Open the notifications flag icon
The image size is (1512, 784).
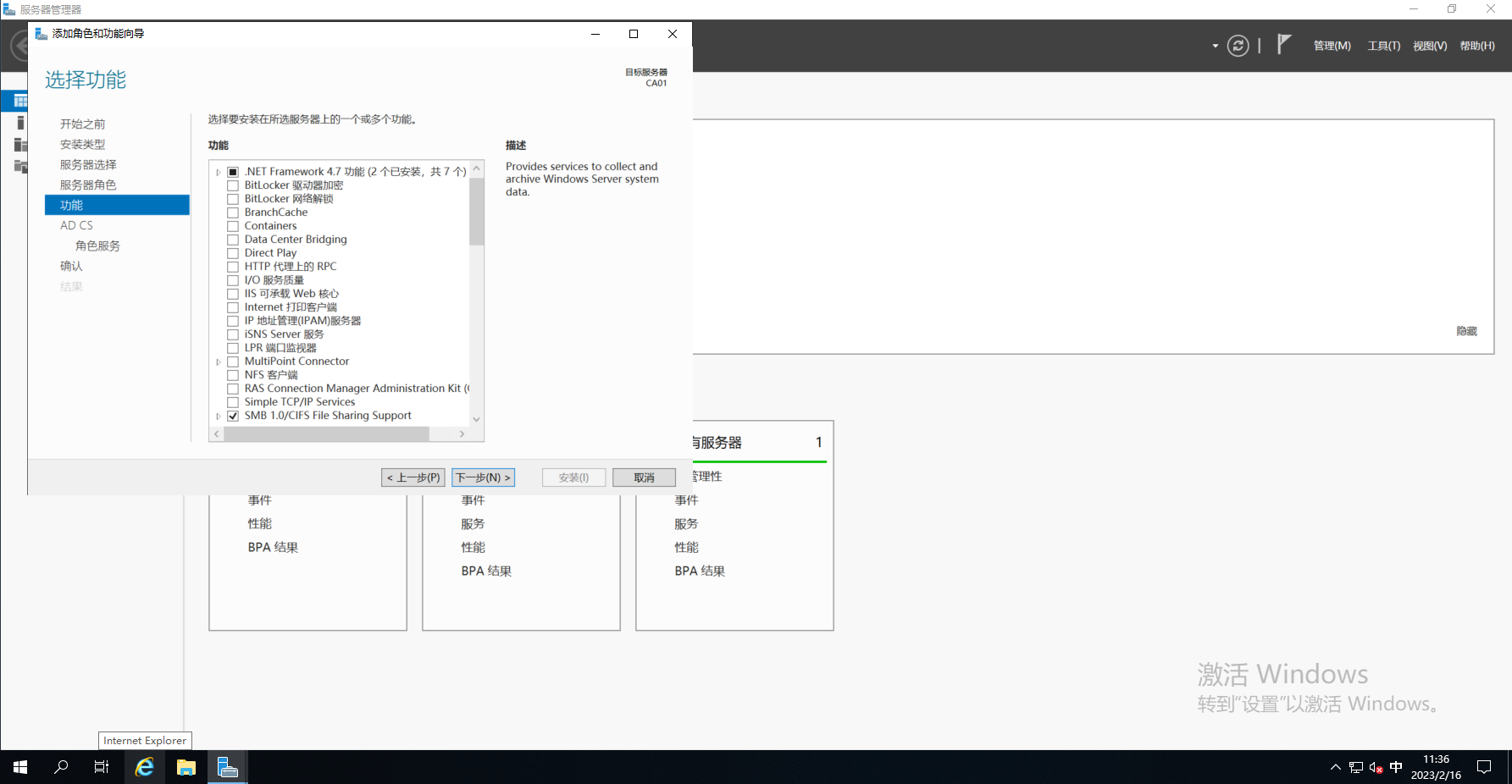[x=1284, y=44]
